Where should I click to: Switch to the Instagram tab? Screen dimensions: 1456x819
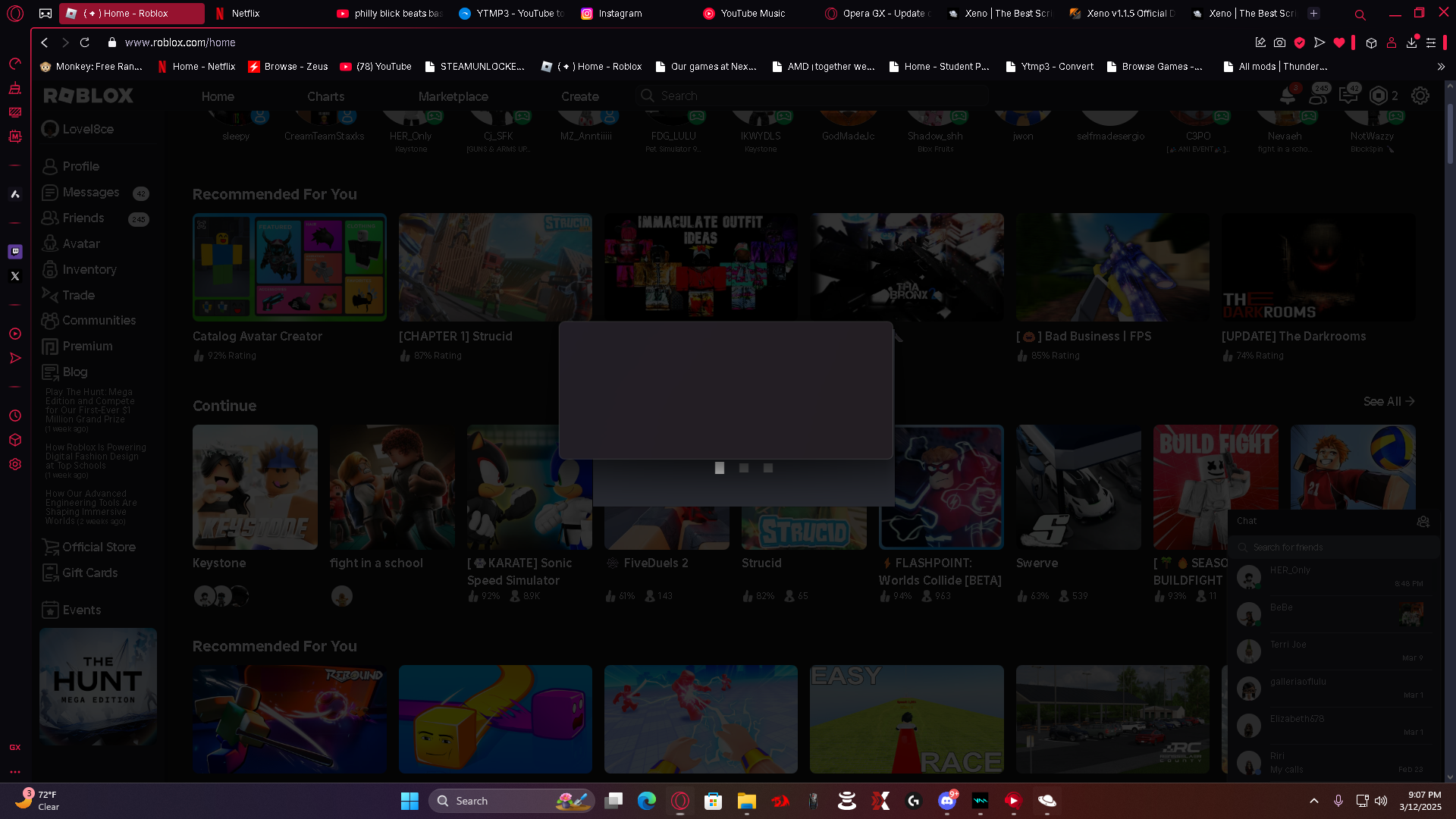point(634,14)
